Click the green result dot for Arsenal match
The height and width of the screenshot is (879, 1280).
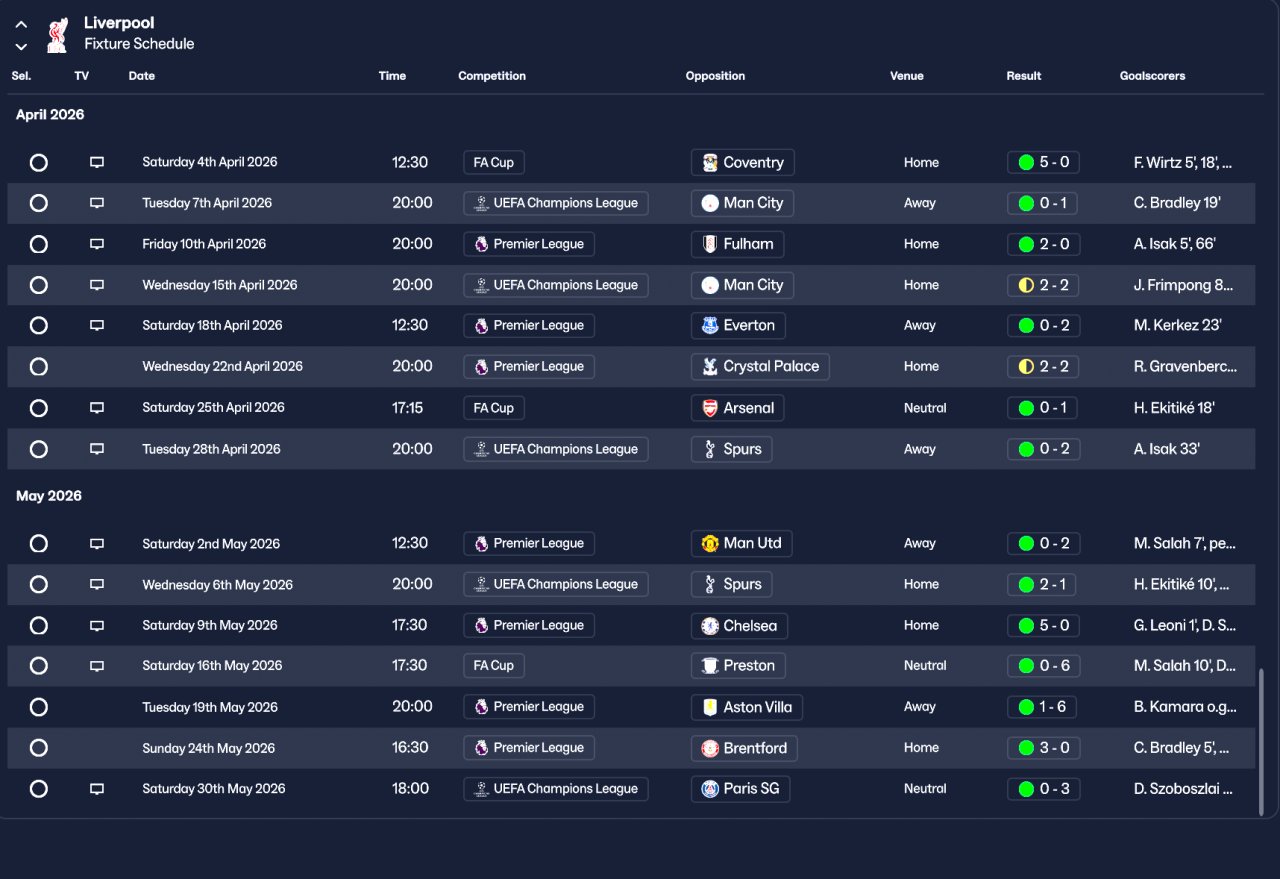click(1025, 408)
